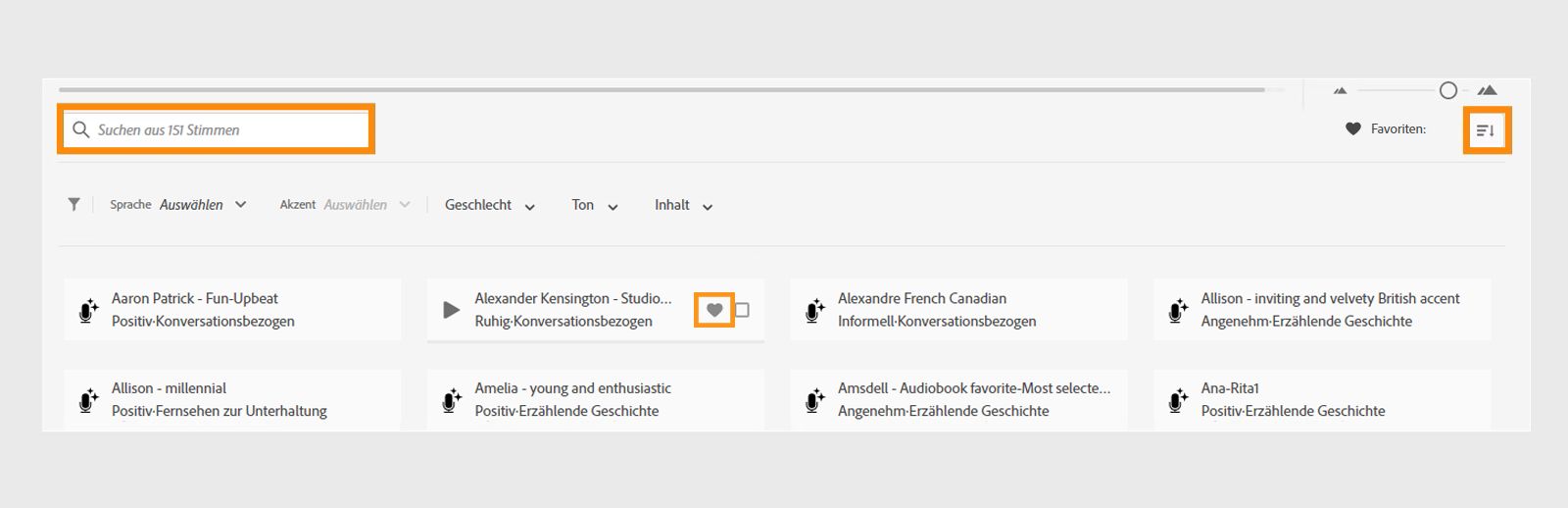Click the Allison millennial microphone icon

click(x=88, y=400)
